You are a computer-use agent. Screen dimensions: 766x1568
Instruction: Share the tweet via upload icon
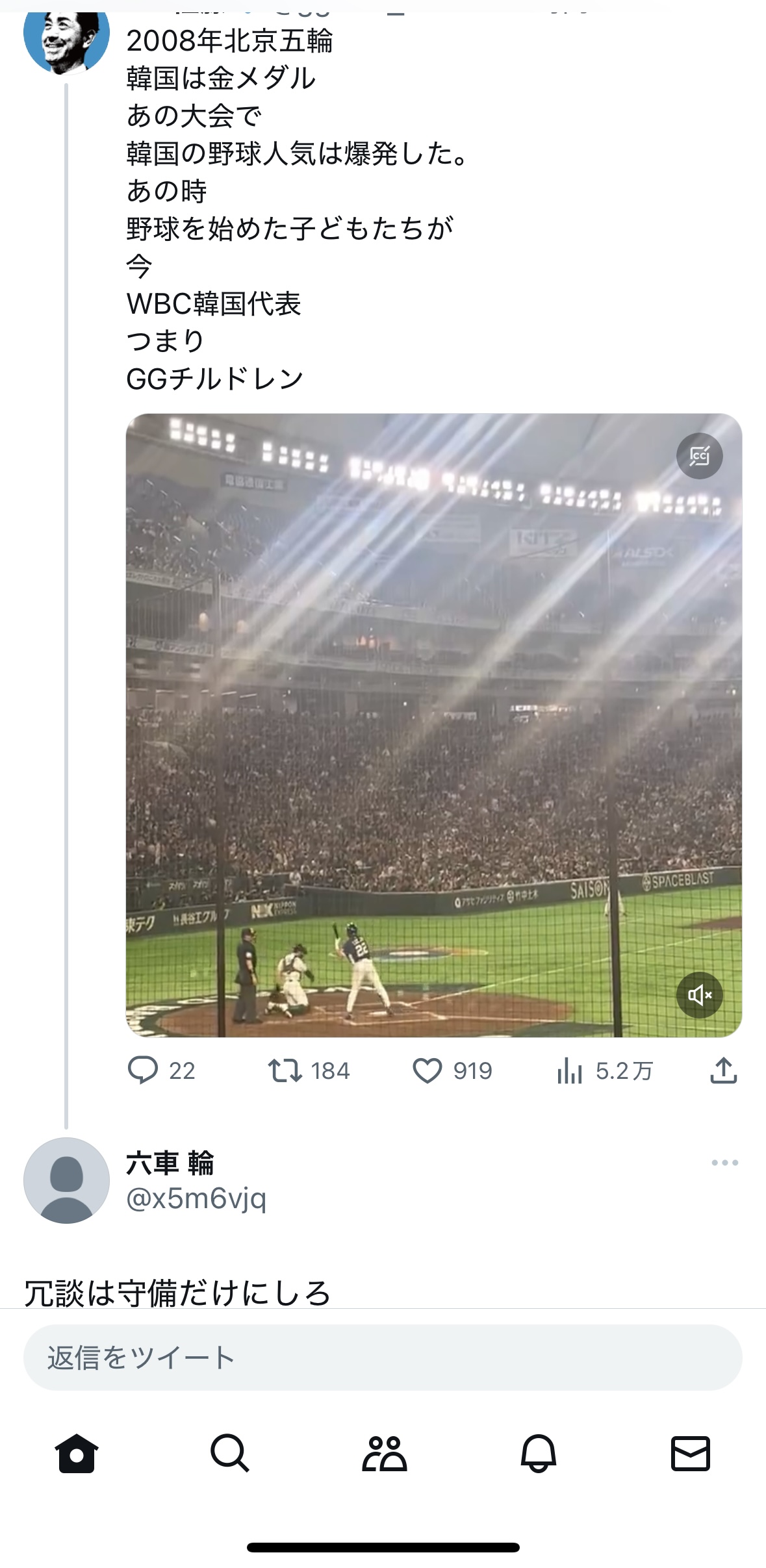[x=723, y=1070]
